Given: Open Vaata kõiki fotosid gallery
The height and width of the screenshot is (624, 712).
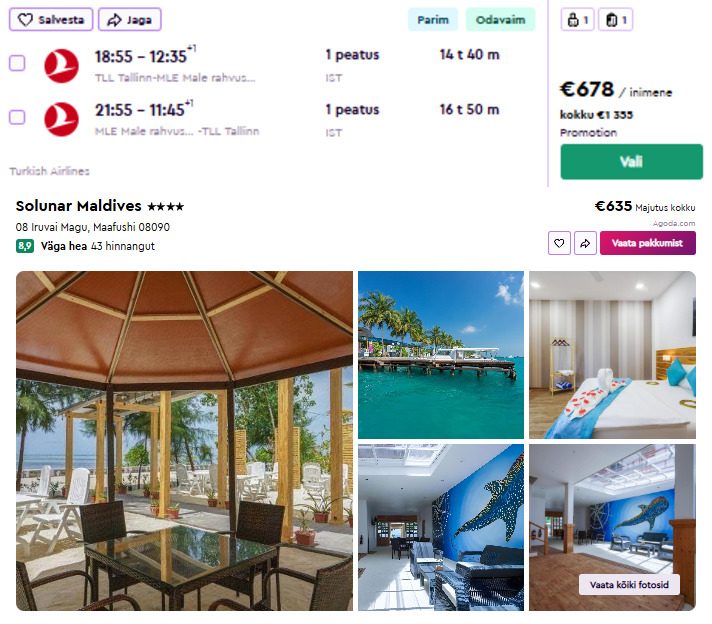Looking at the screenshot, I should [629, 584].
